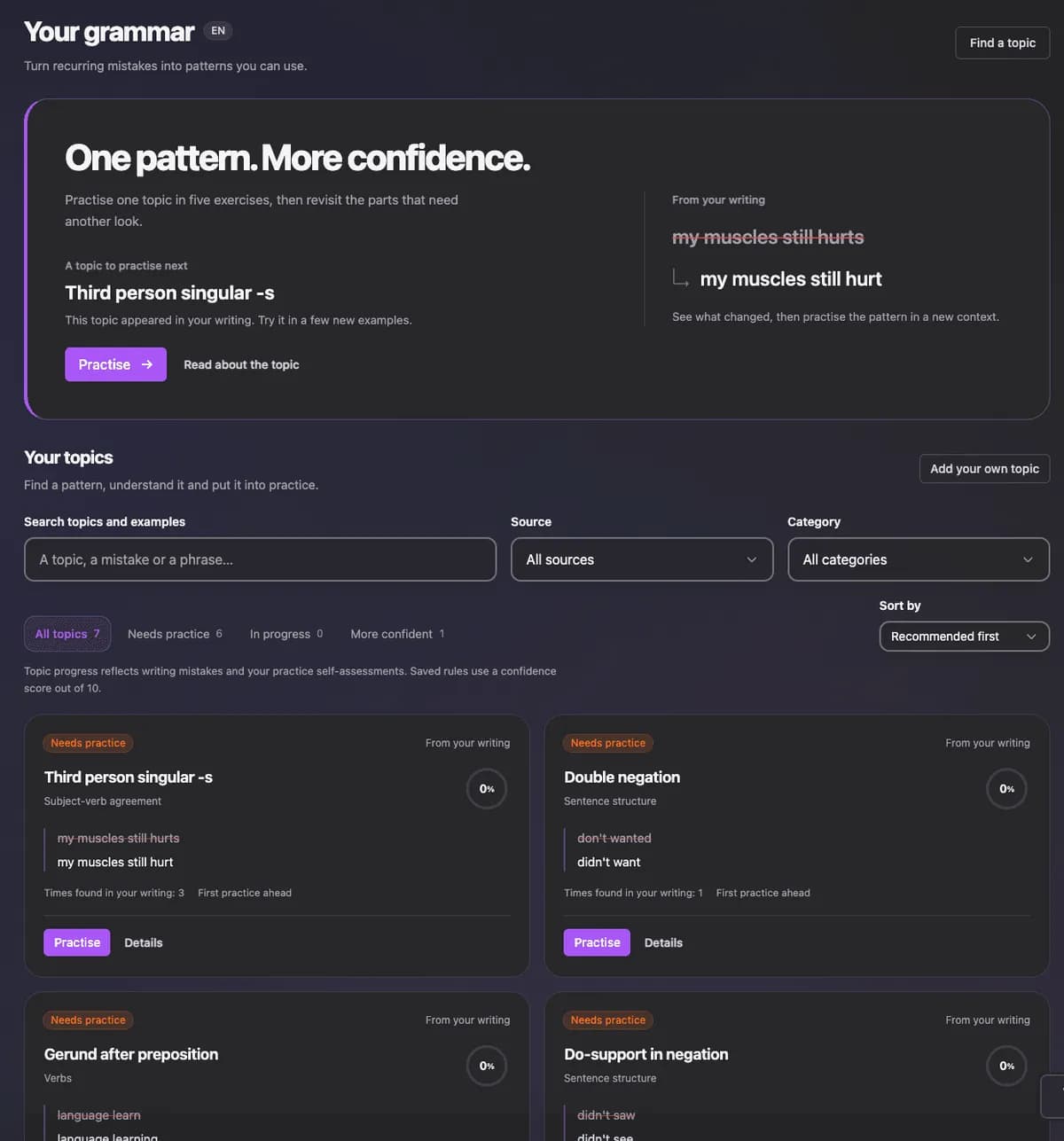This screenshot has height=1141, width=1064.
Task: Open Details for Double negation card
Action: pos(663,942)
